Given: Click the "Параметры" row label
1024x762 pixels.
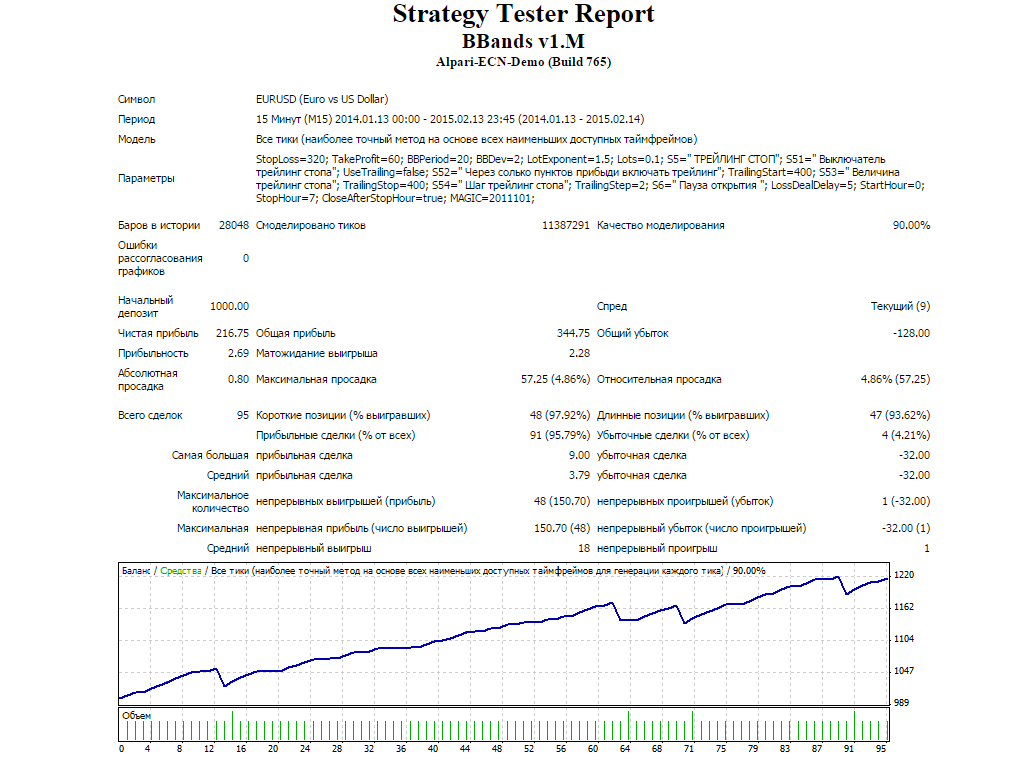Looking at the screenshot, I should coord(146,178).
